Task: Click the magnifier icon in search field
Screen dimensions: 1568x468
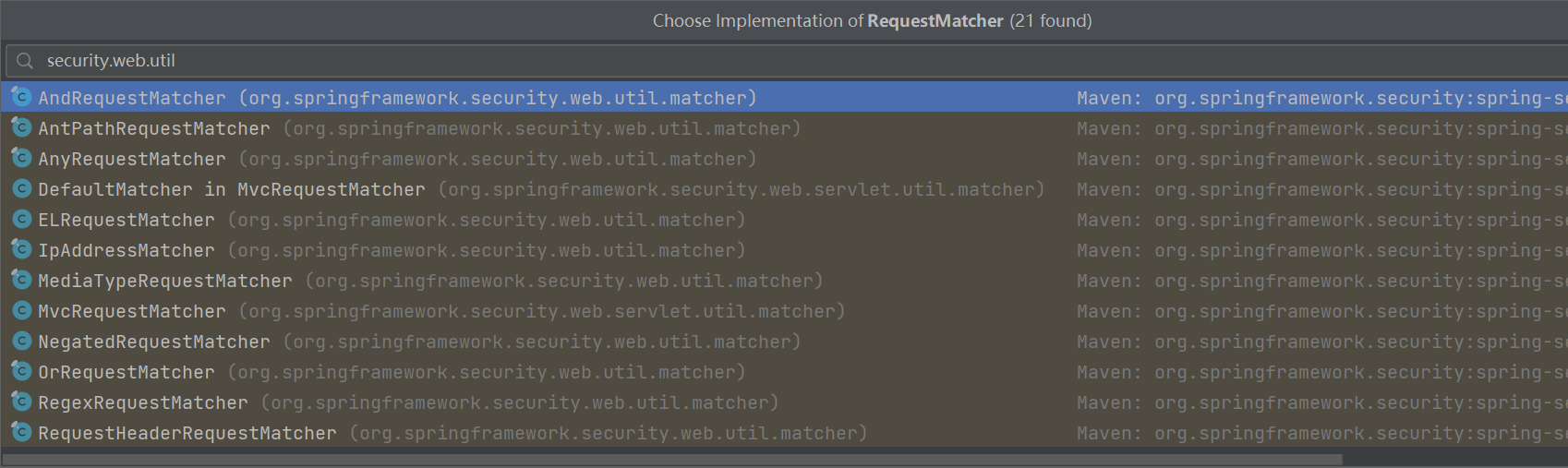Action: [x=25, y=61]
